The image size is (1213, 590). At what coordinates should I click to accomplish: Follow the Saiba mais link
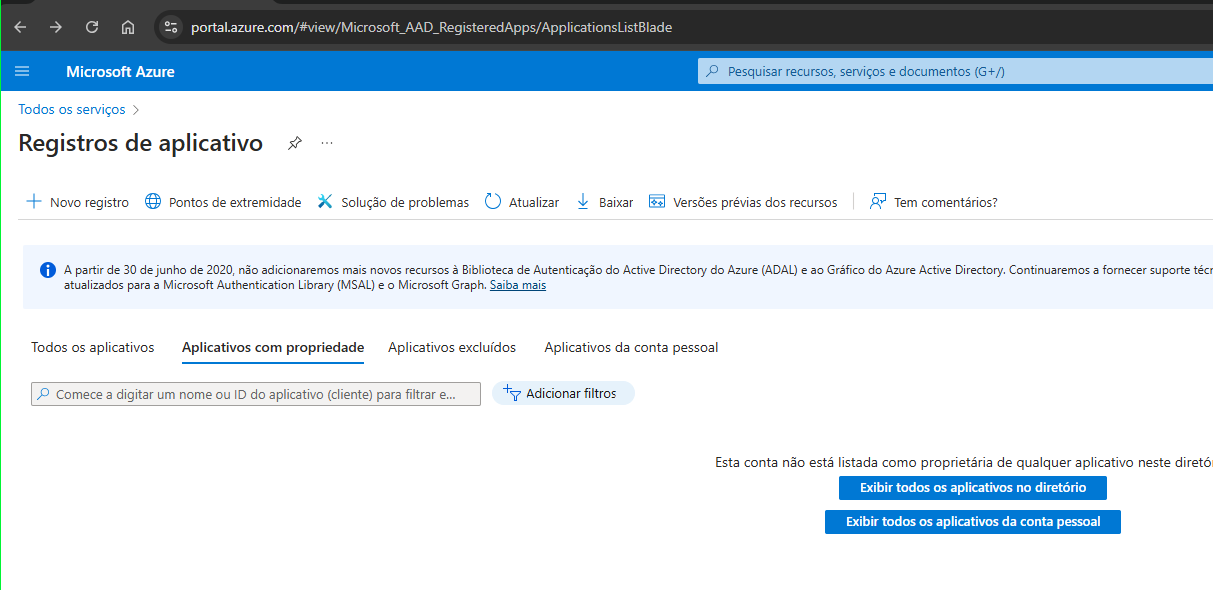click(x=518, y=285)
